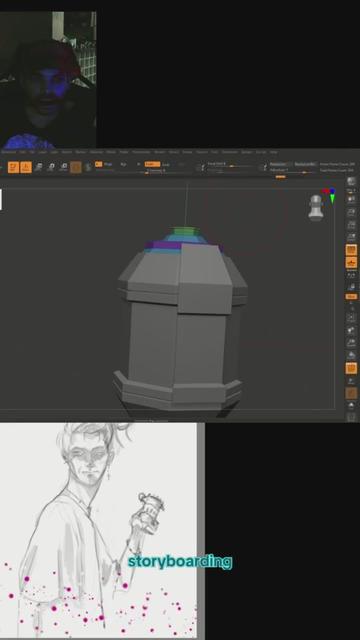Click the Mrgb color mode button
The width and height of the screenshot is (360, 640).
[x=98, y=164]
